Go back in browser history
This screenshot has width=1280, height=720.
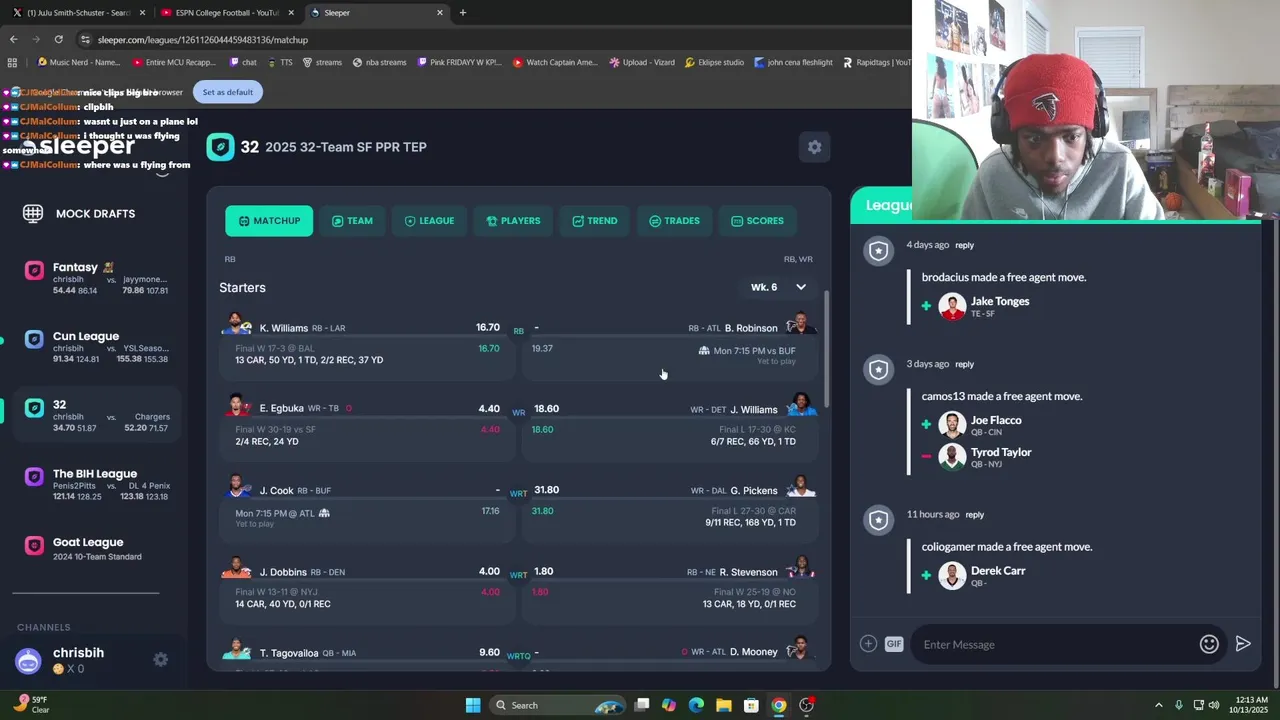(13, 39)
